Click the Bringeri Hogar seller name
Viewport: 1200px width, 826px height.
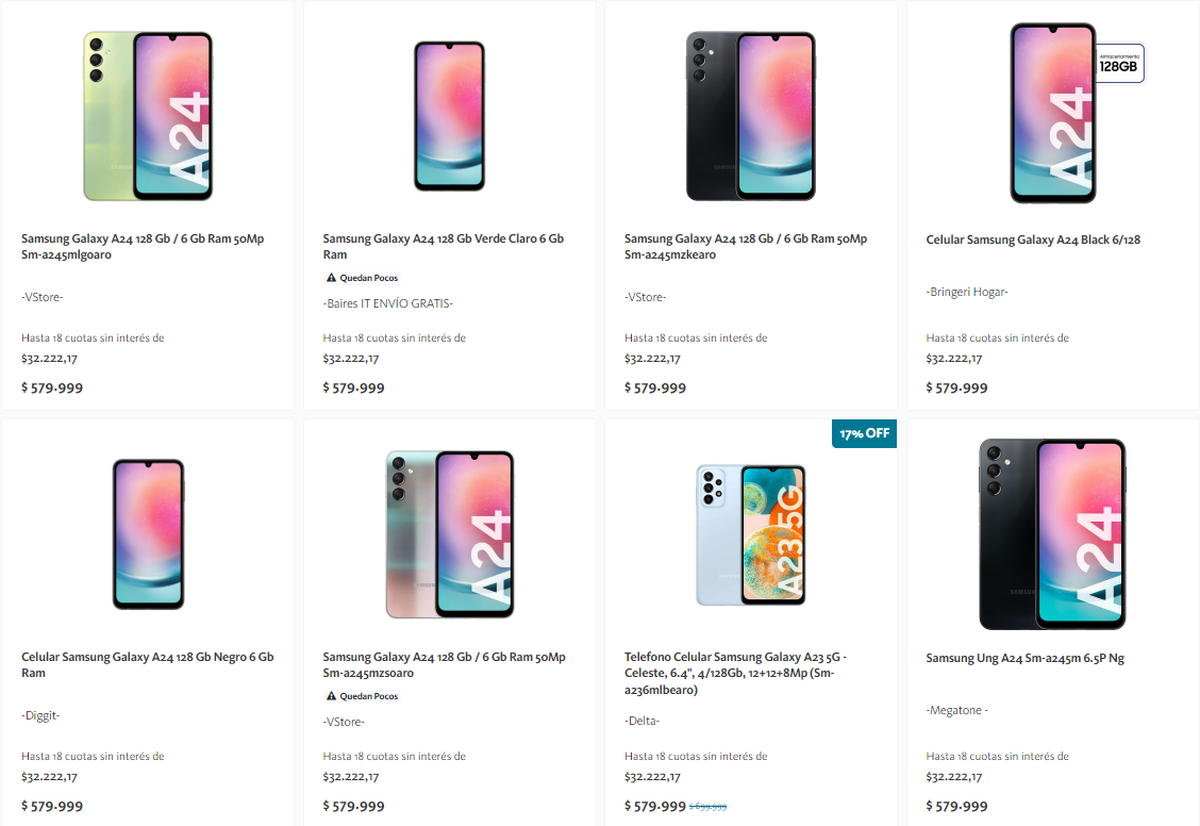966,292
